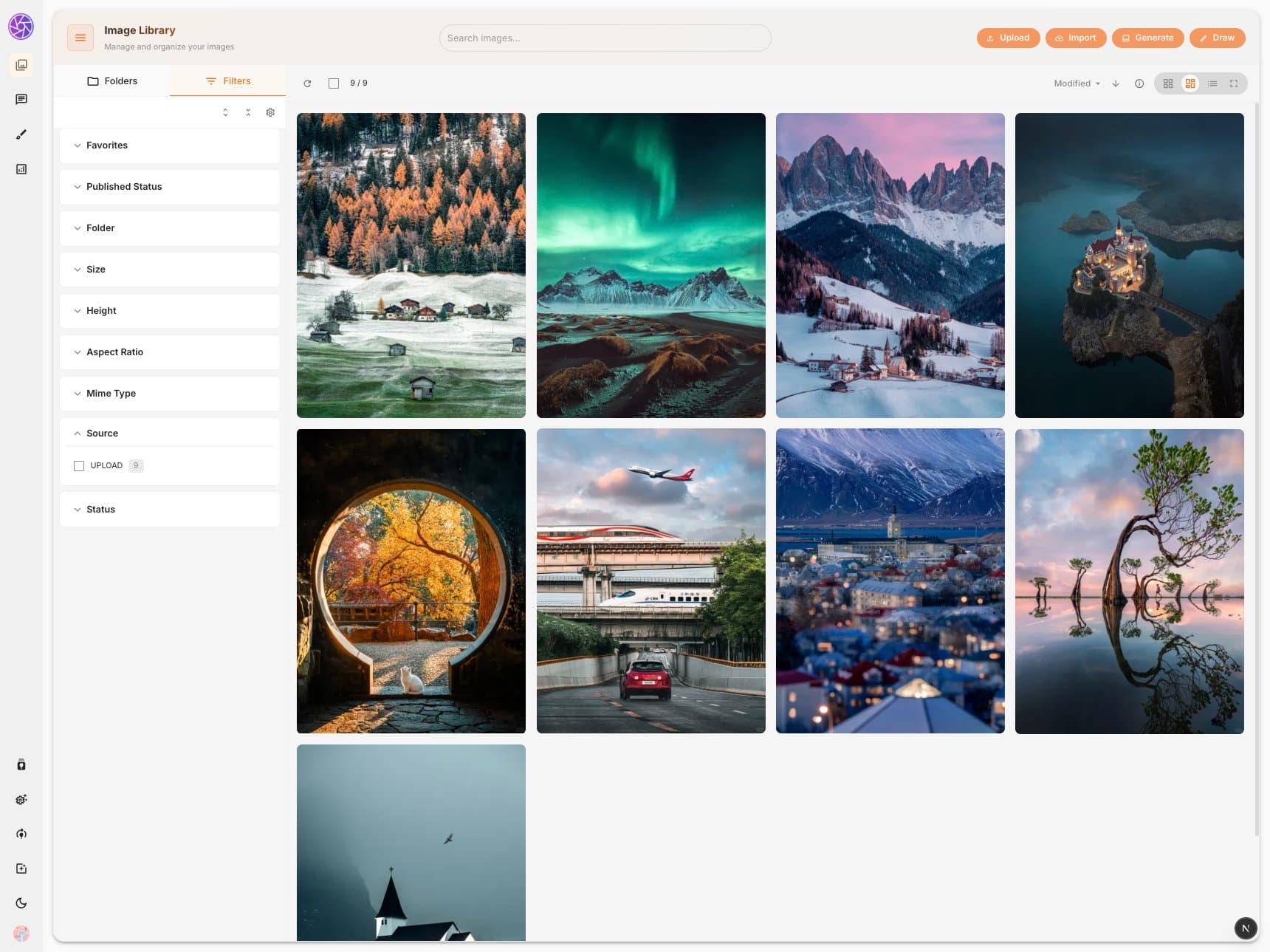Toggle dark mode moon icon
Screen dimensions: 1270x952
[x=21, y=903]
